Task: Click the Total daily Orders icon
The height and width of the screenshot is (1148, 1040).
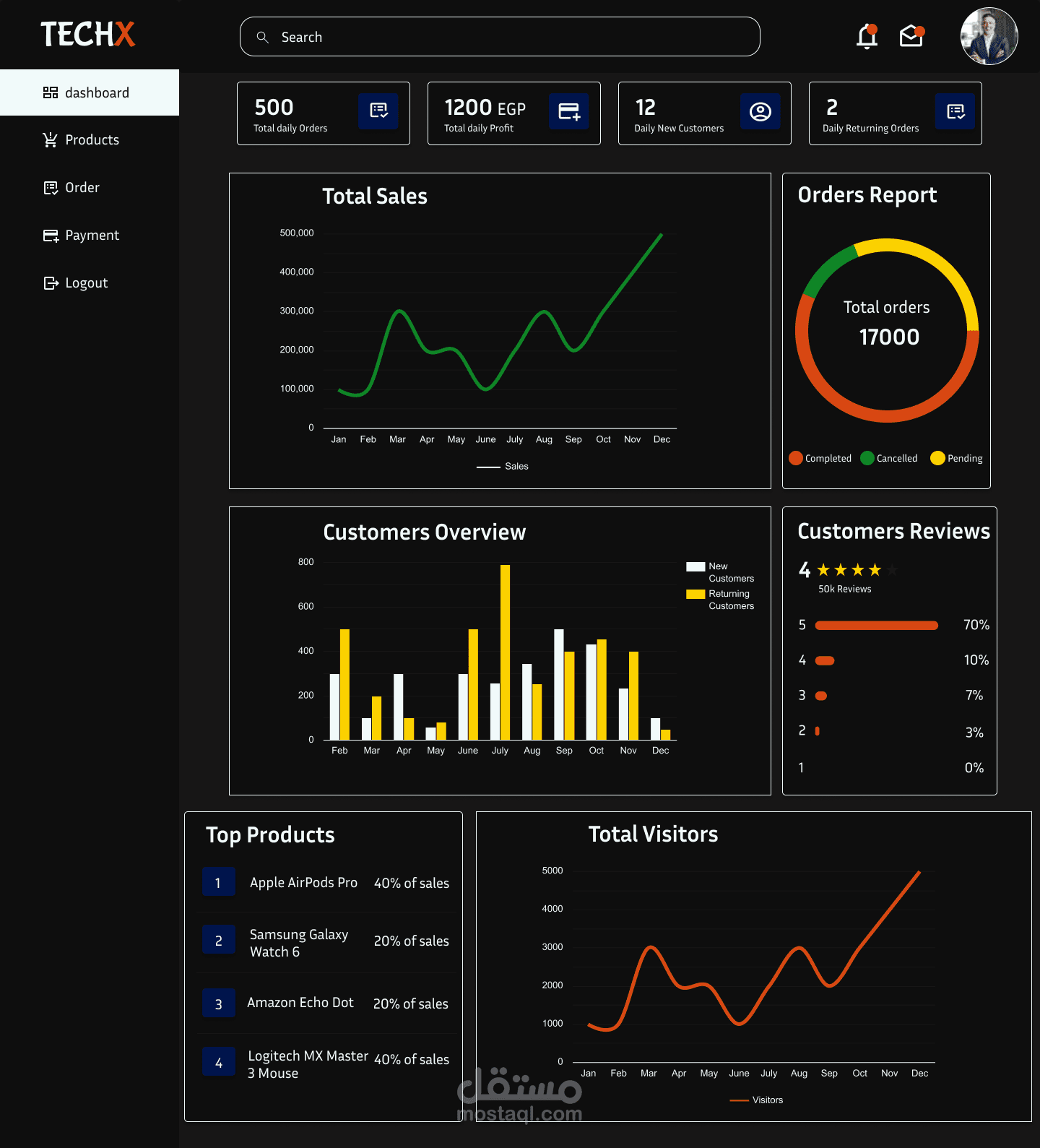Action: click(378, 111)
